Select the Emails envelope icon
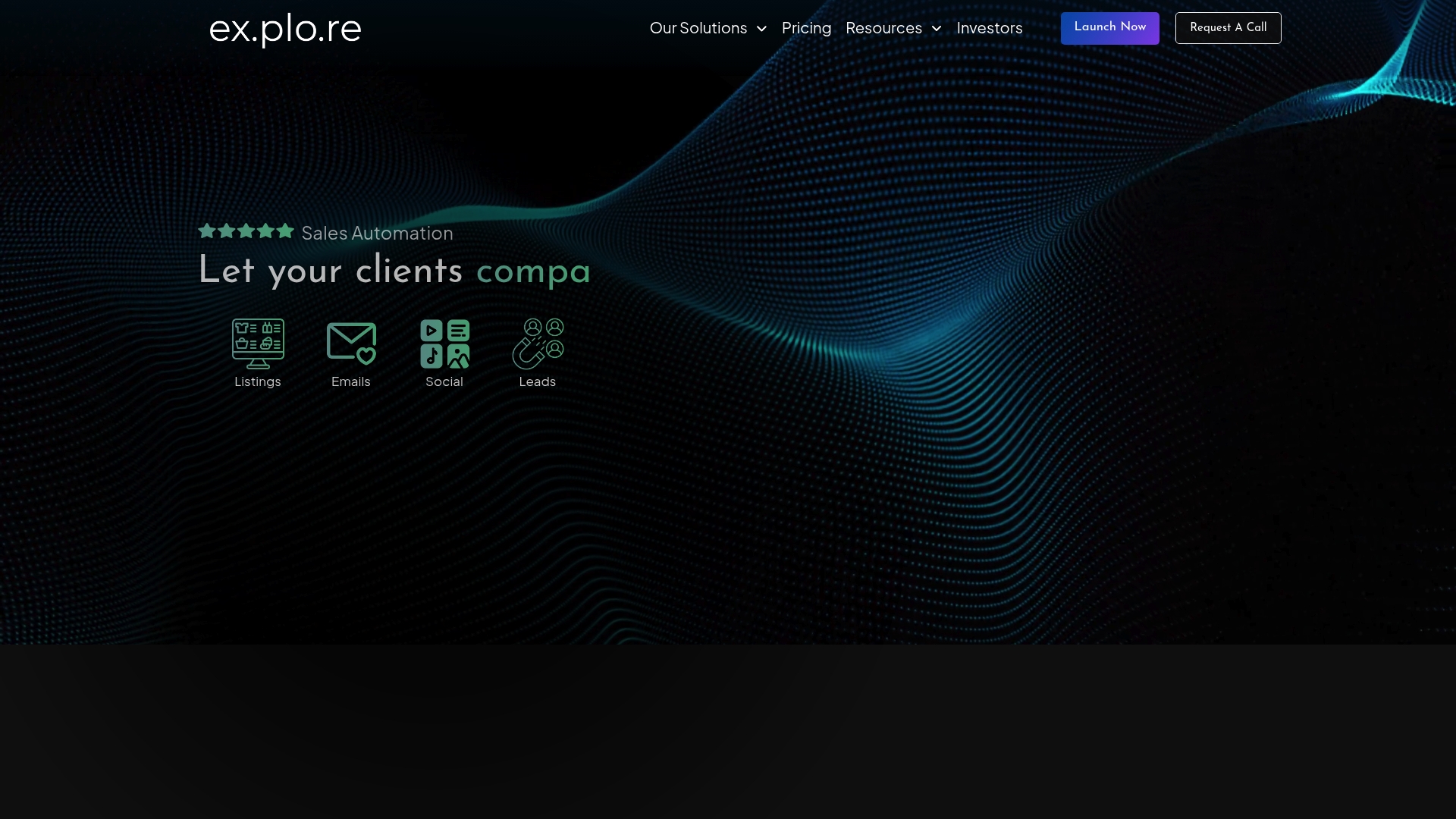The image size is (1456, 819). (x=351, y=344)
